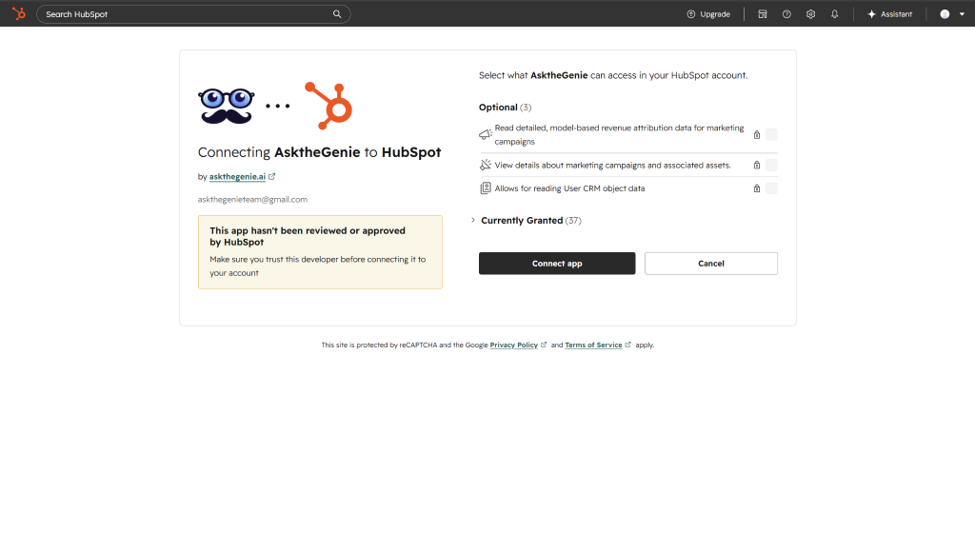Screen dimensions: 975x533
Task: Click the search magnifier icon
Action: tap(337, 14)
